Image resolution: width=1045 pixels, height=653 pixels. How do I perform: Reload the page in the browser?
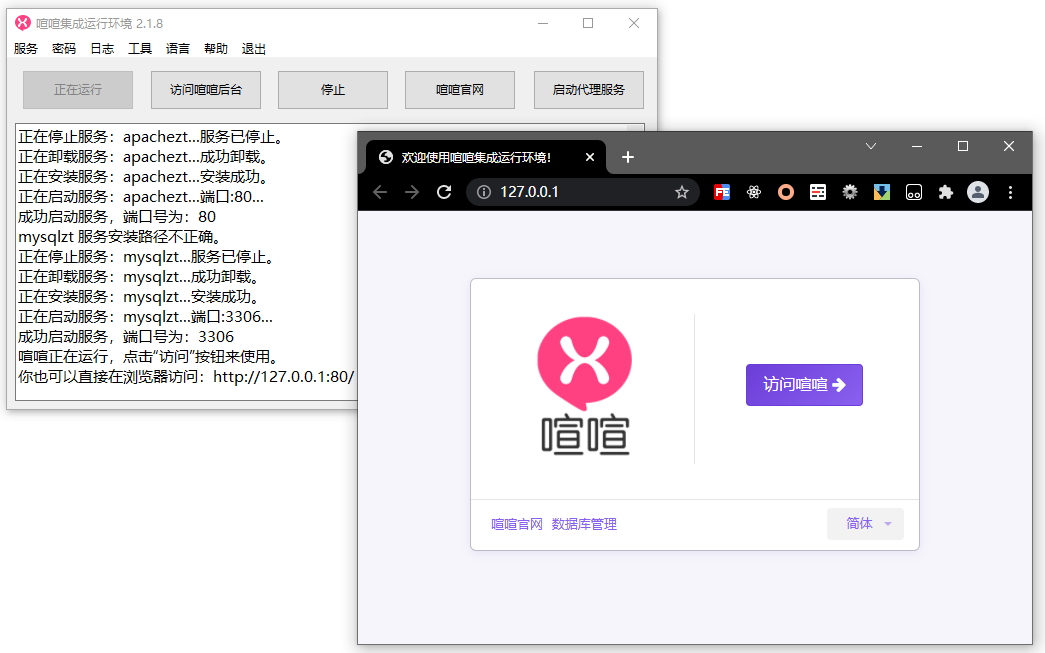pyautogui.click(x=444, y=192)
